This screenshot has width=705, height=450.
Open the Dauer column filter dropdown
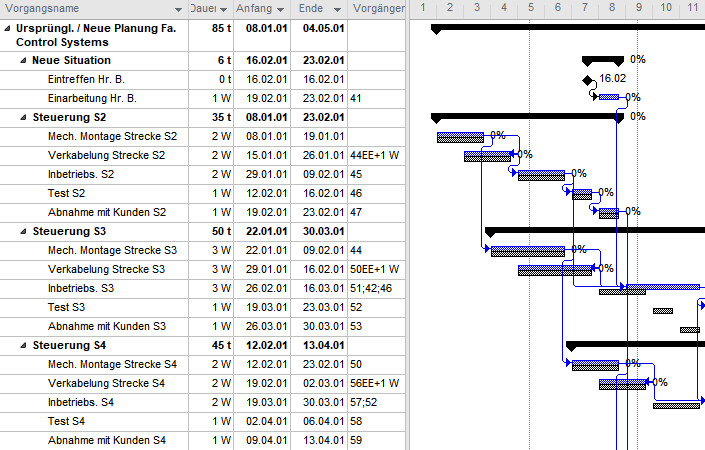[225, 10]
